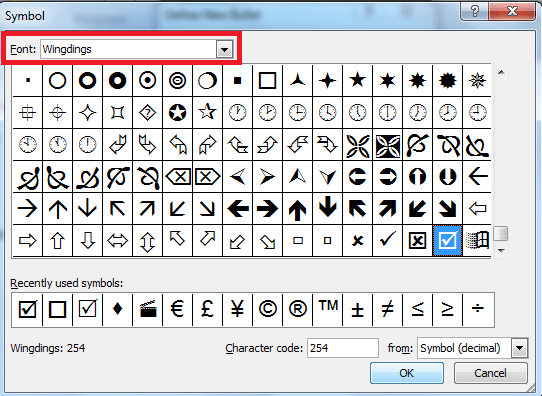Choose the diamond with question mark symbol
The height and width of the screenshot is (396, 542).
(147, 112)
